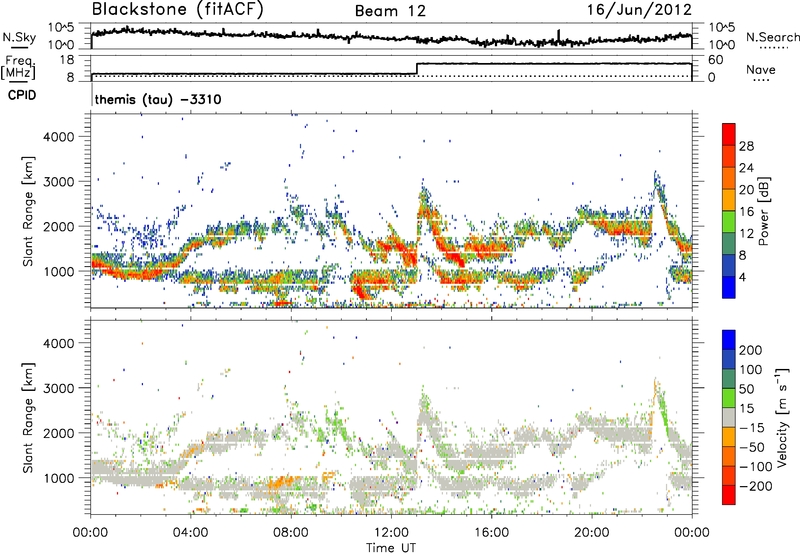Click the '12:00' time tick label
800x554 pixels.
click(x=391, y=533)
